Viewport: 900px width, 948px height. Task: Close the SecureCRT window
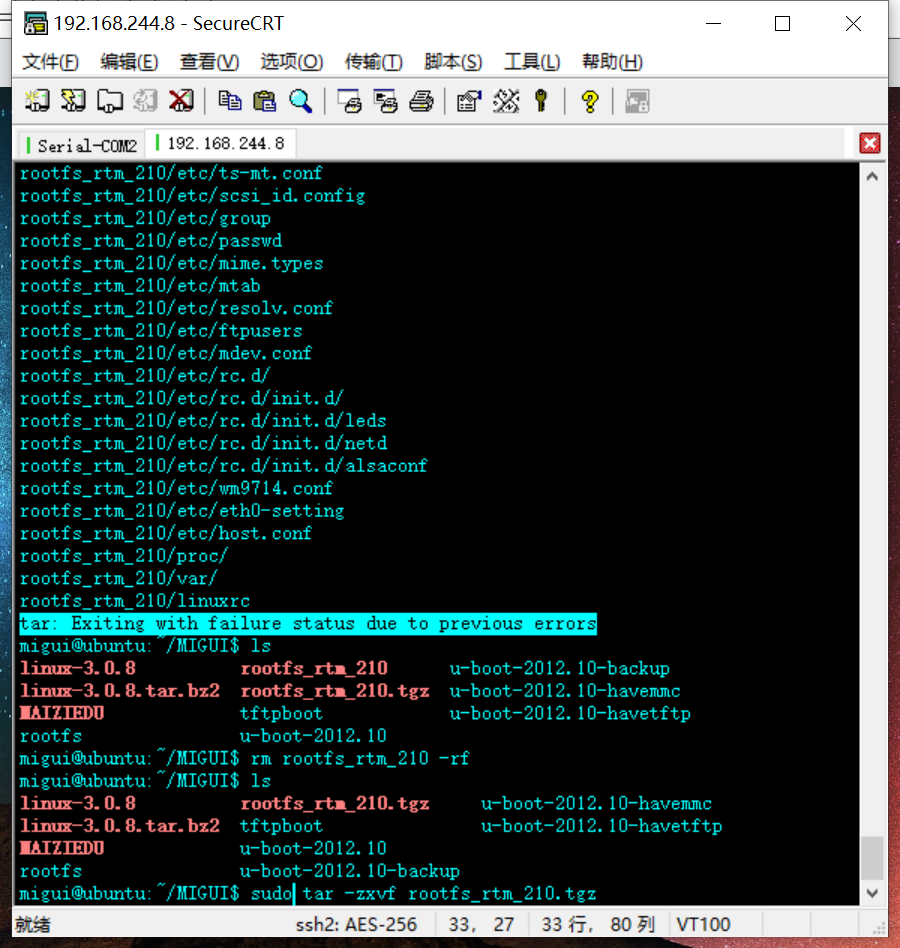click(853, 24)
